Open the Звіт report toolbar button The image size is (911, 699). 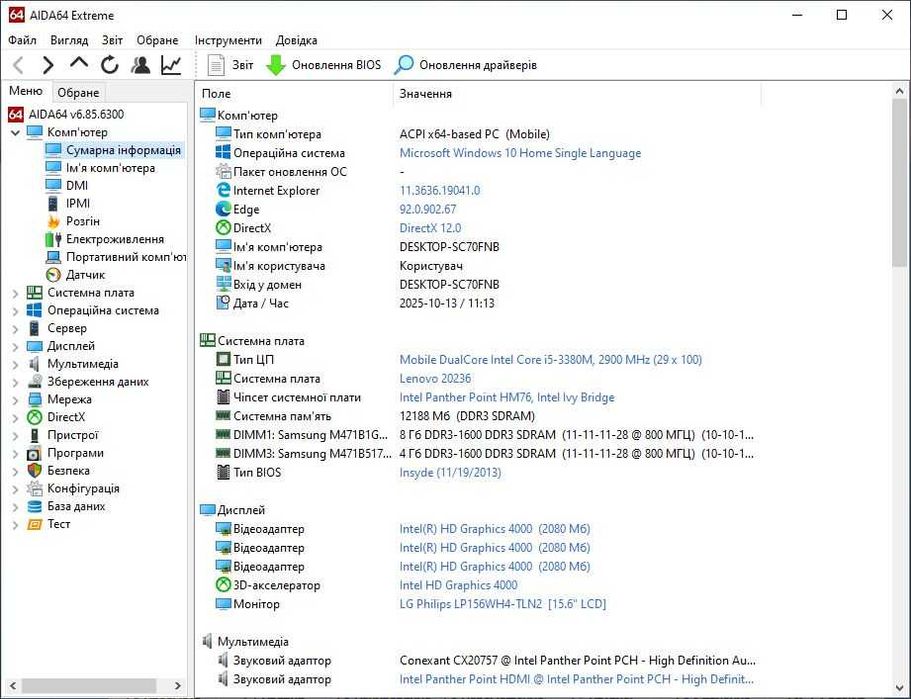point(231,64)
